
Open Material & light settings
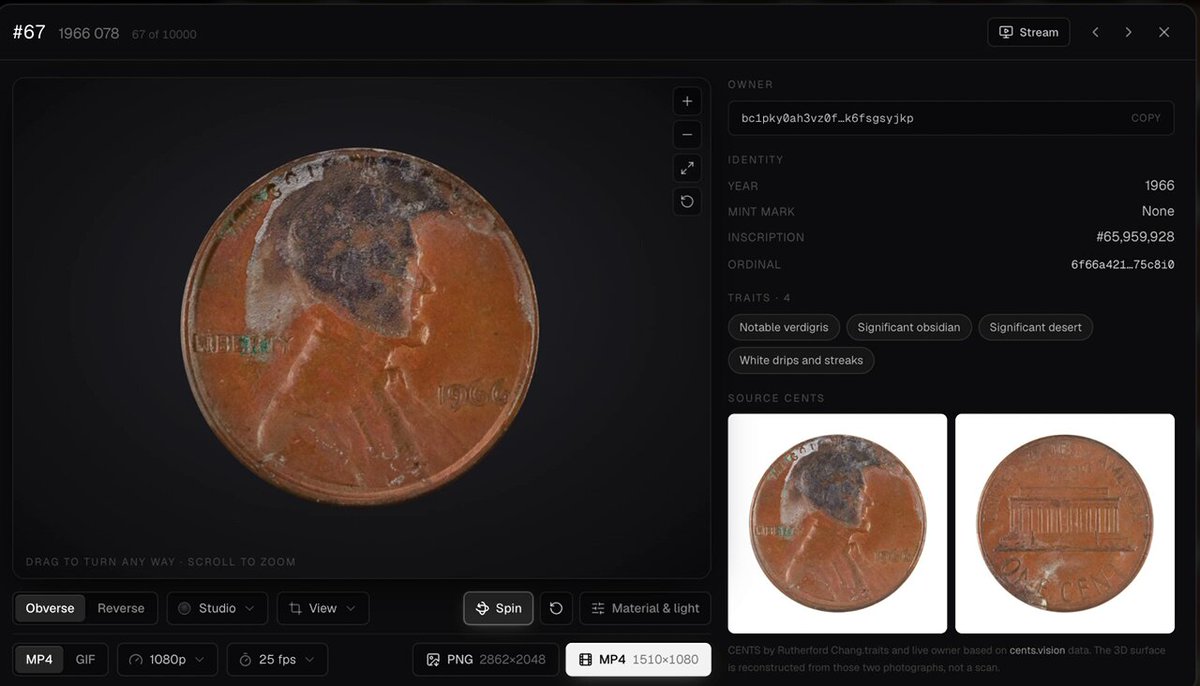pyautogui.click(x=645, y=608)
